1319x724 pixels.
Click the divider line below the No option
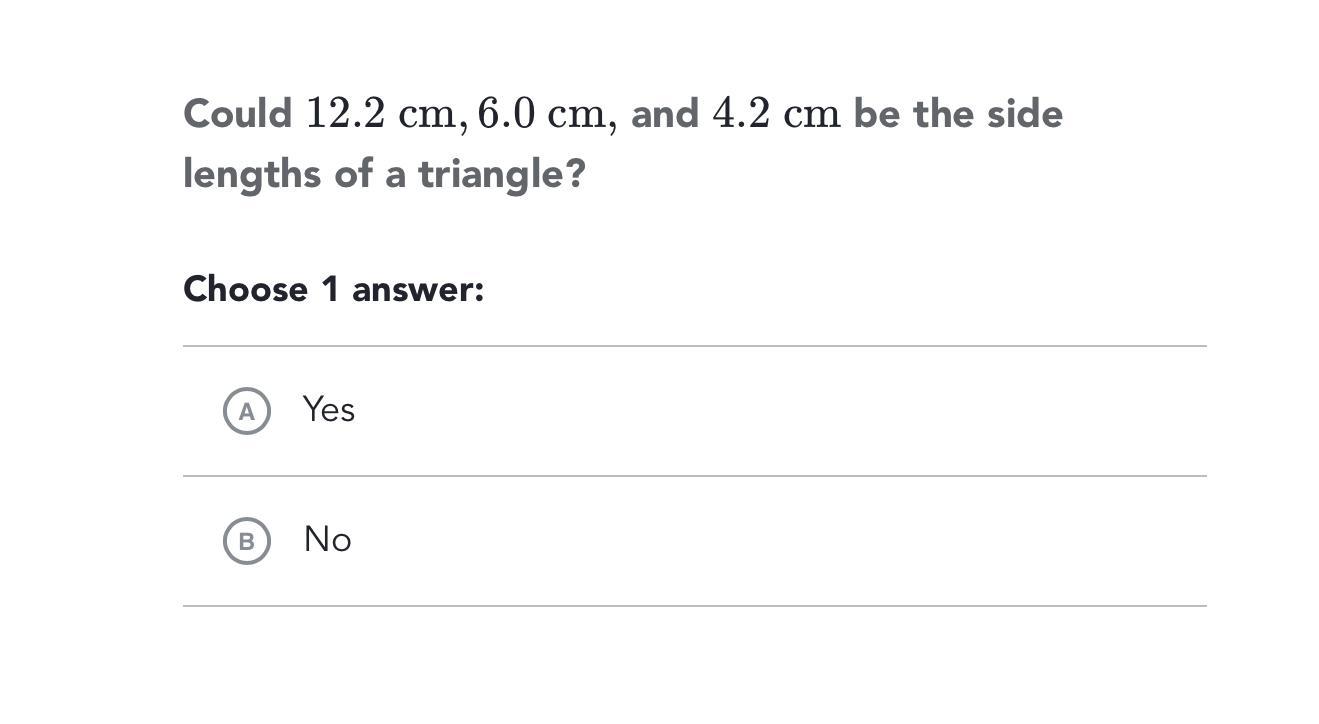pos(694,606)
